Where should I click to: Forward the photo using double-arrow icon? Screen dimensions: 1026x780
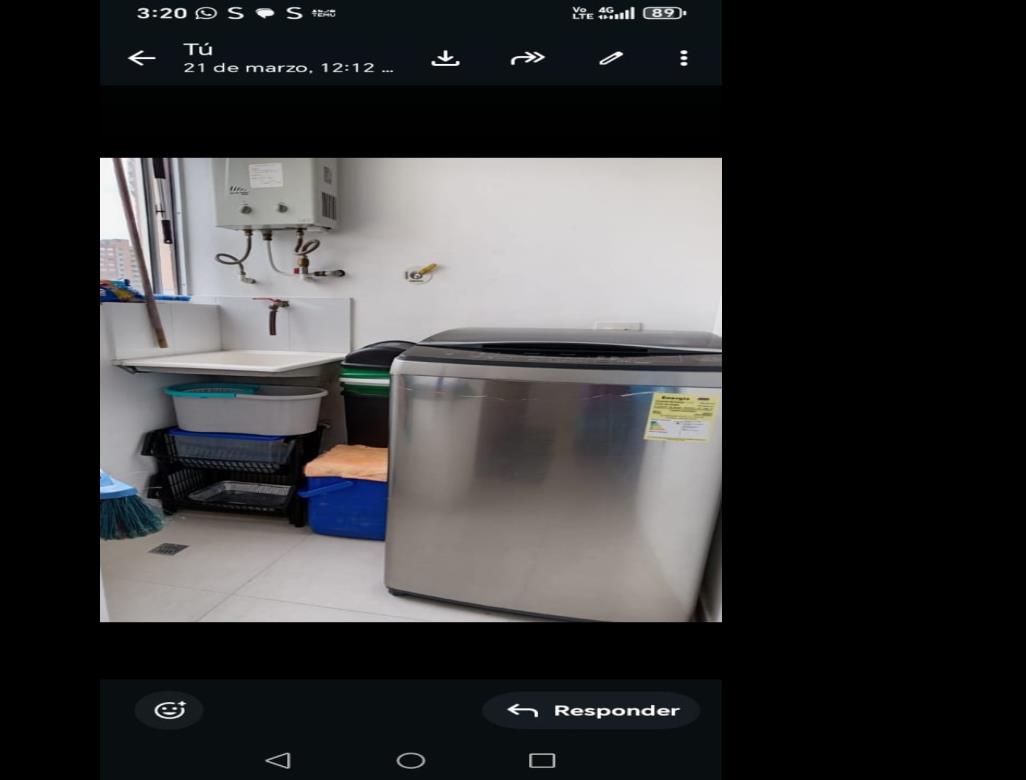pyautogui.click(x=527, y=58)
